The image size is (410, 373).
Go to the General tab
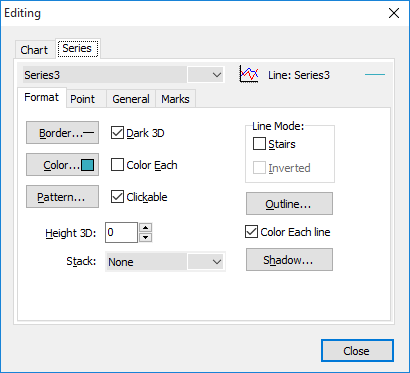tap(131, 99)
